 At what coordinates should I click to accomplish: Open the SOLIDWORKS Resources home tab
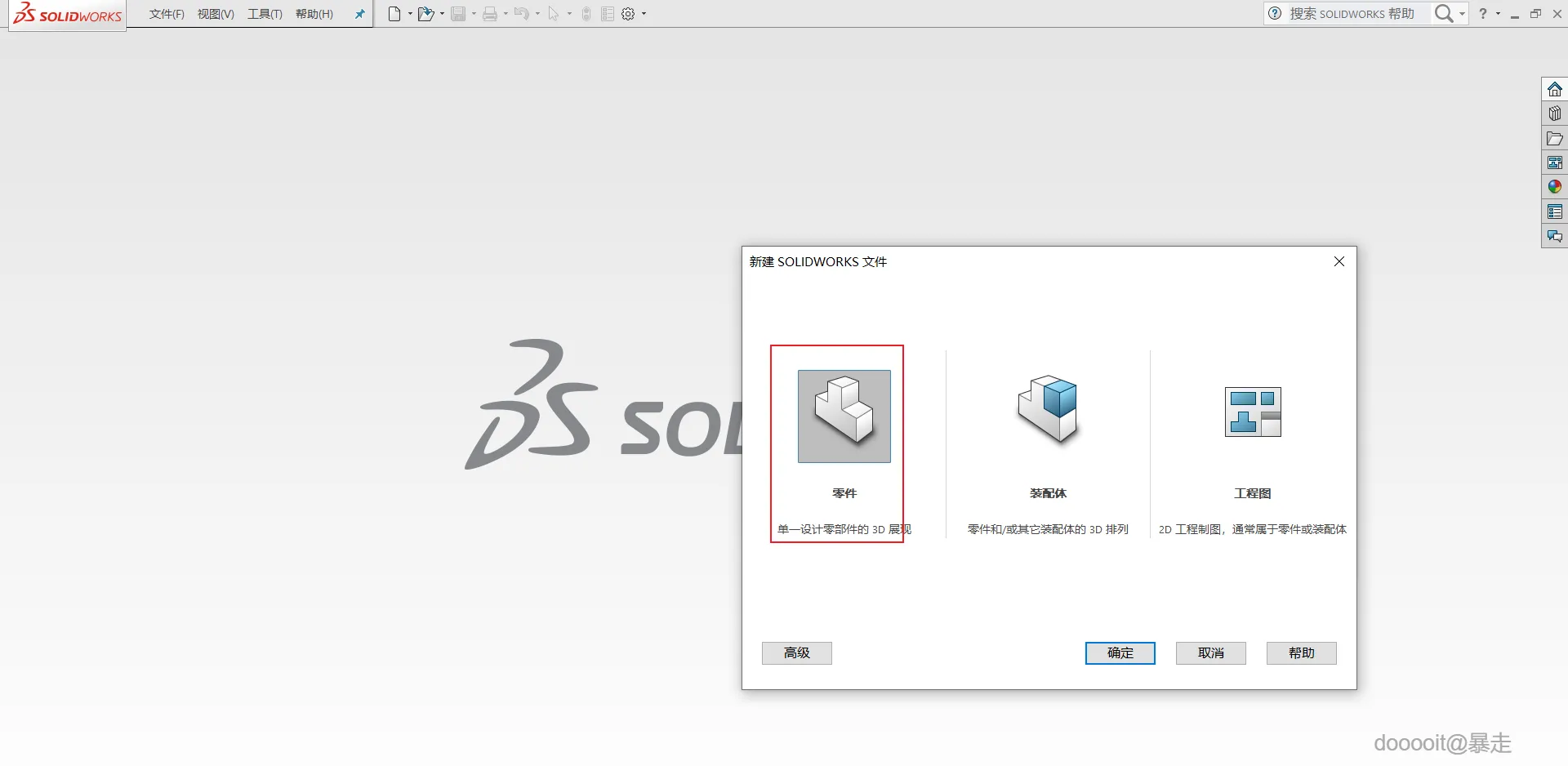[1555, 89]
